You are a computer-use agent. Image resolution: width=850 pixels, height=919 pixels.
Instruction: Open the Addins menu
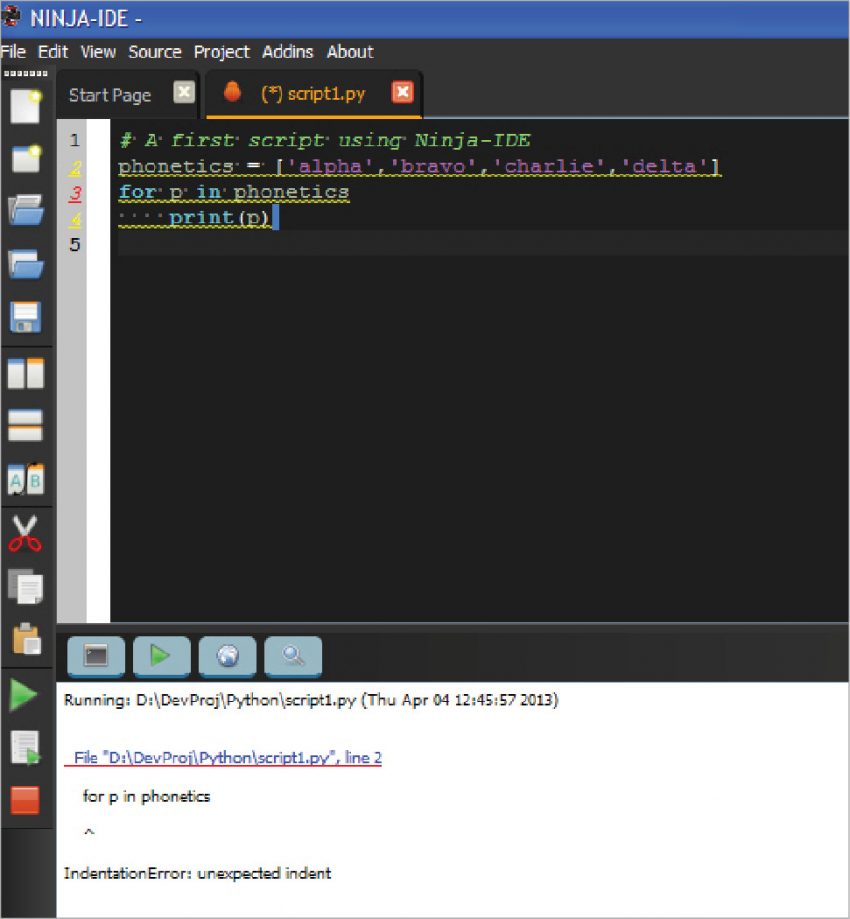288,52
